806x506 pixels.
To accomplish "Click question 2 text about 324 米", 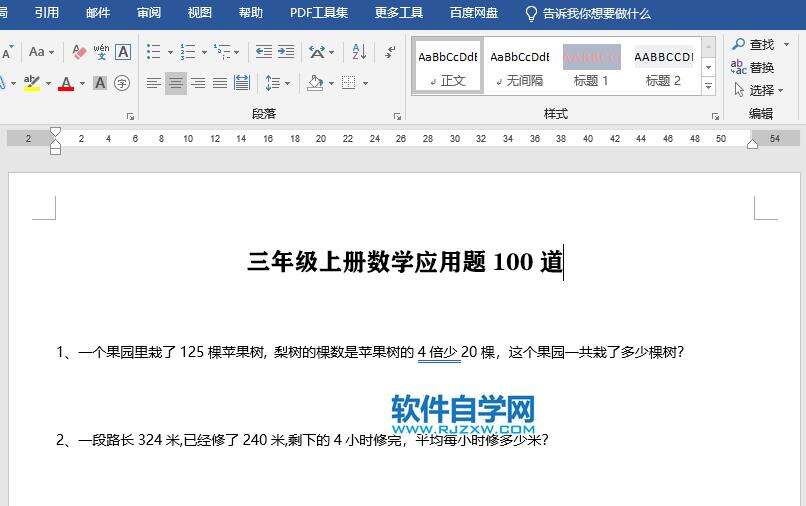I will pyautogui.click(x=302, y=440).
